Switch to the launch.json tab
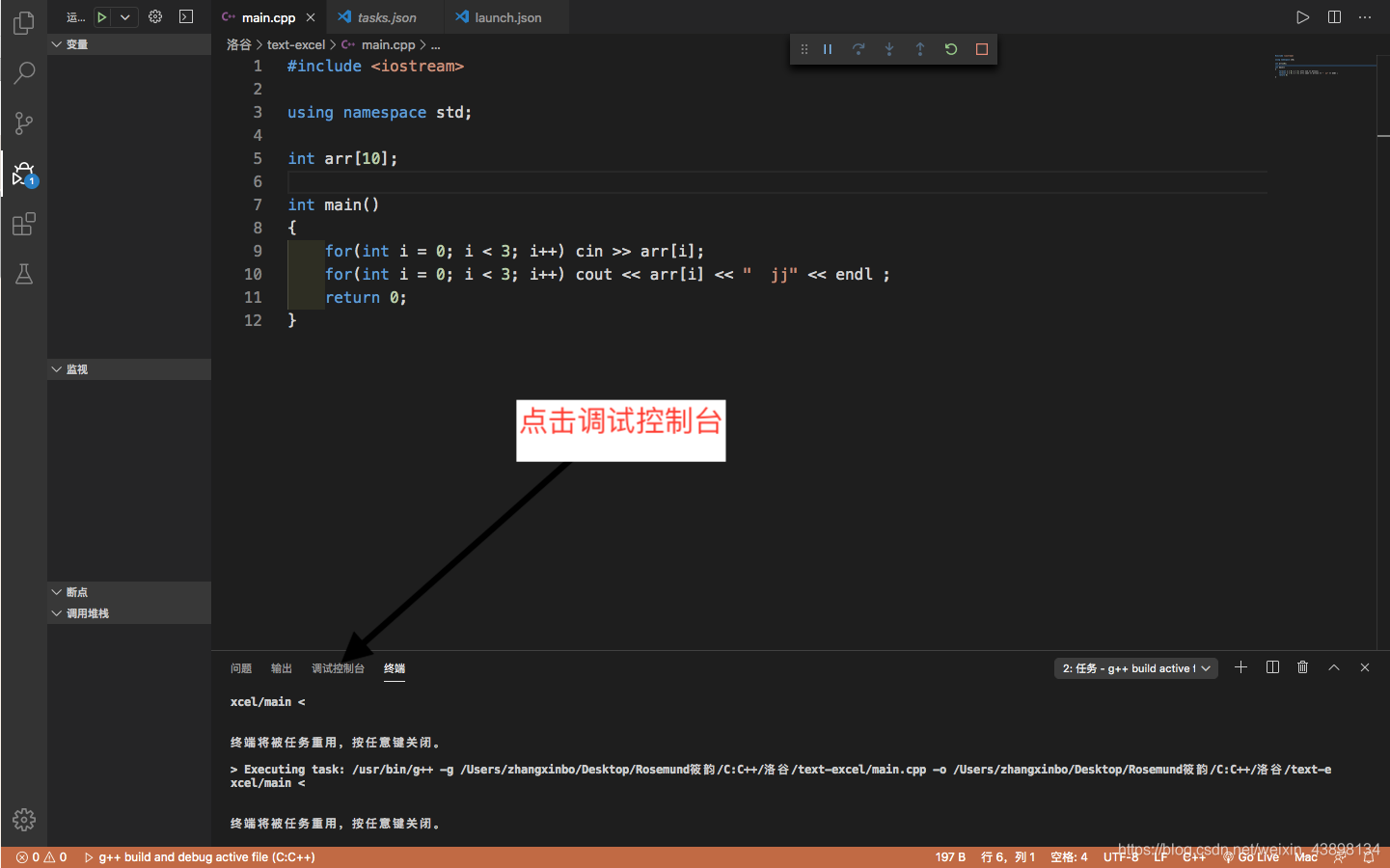 pyautogui.click(x=507, y=17)
